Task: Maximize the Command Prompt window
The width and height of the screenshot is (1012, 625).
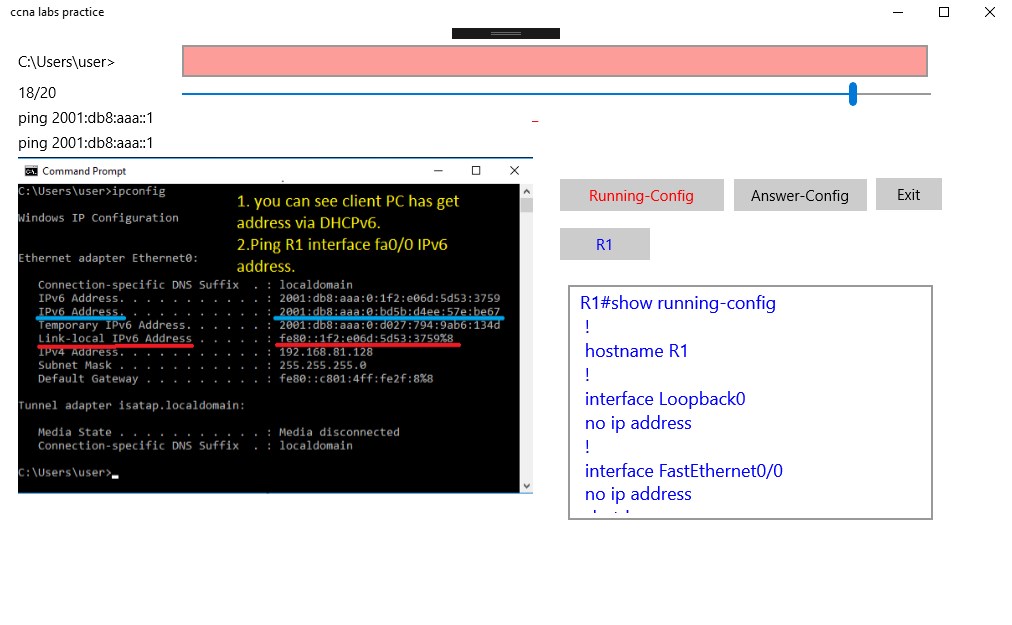Action: coord(476,170)
